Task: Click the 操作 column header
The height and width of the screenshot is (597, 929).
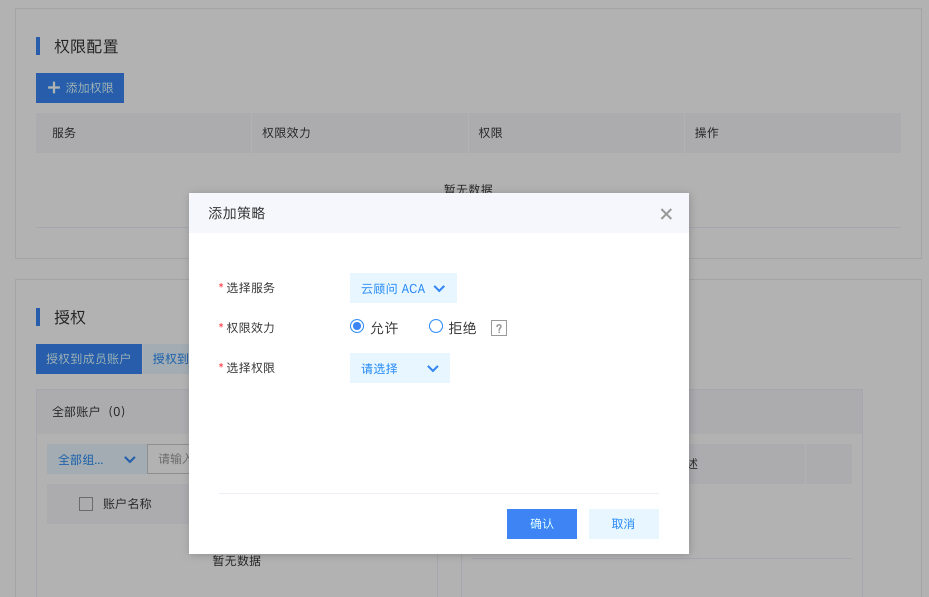Action: pyautogui.click(x=706, y=133)
